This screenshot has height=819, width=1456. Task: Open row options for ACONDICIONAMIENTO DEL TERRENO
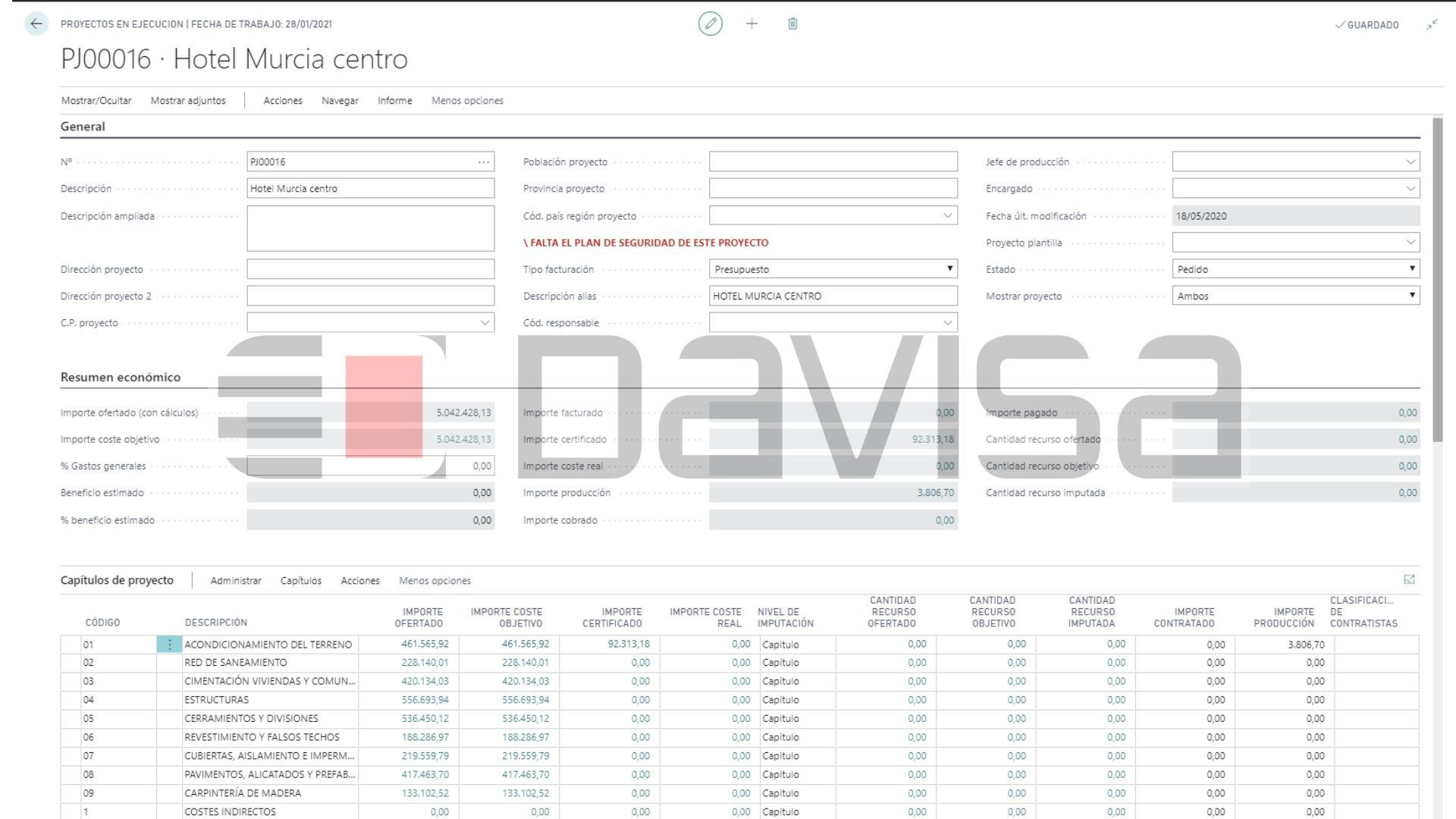click(169, 645)
